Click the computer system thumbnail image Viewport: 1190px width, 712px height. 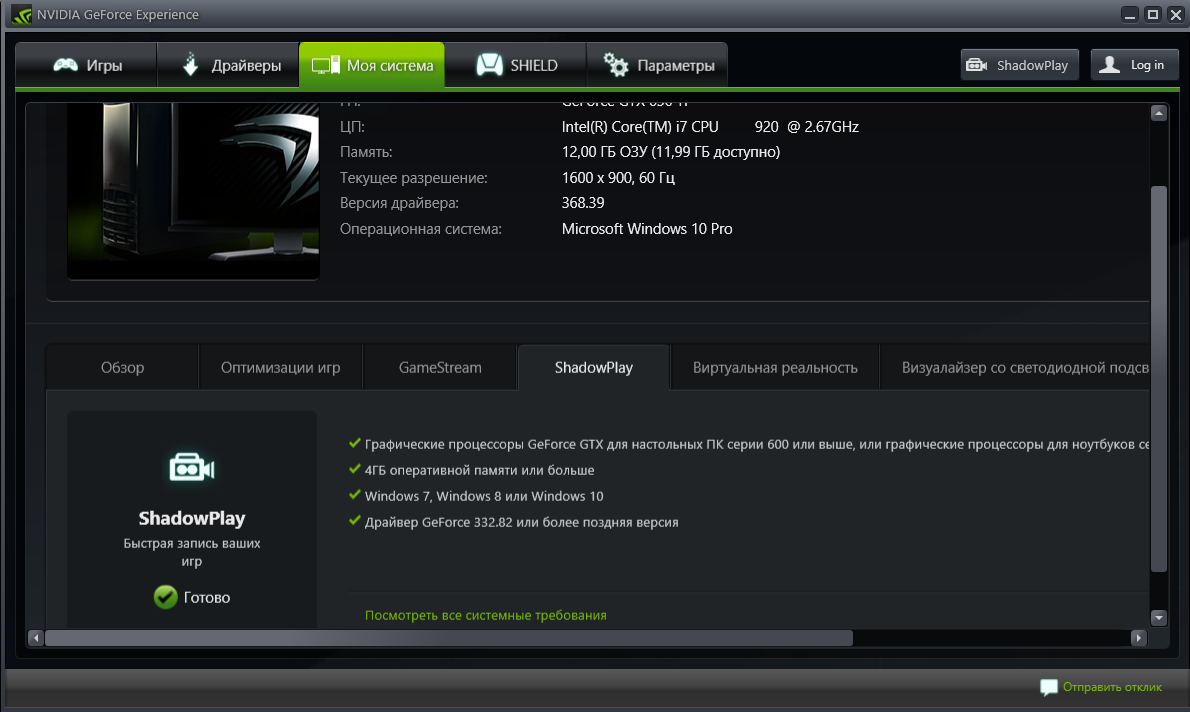point(193,191)
